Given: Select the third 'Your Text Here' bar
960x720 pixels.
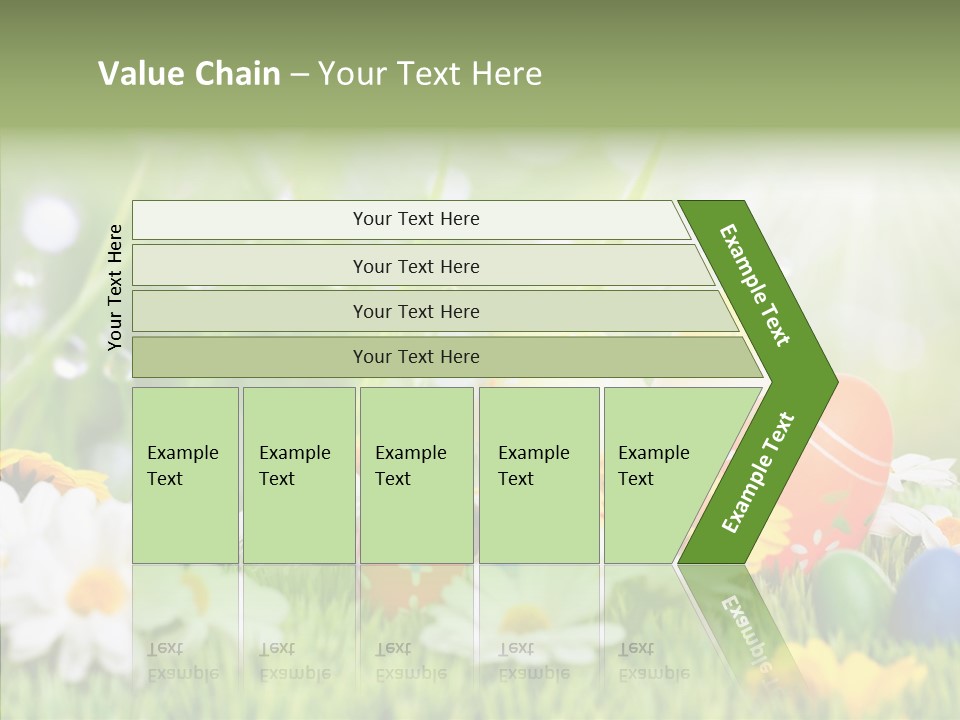Looking at the screenshot, I should (x=435, y=311).
